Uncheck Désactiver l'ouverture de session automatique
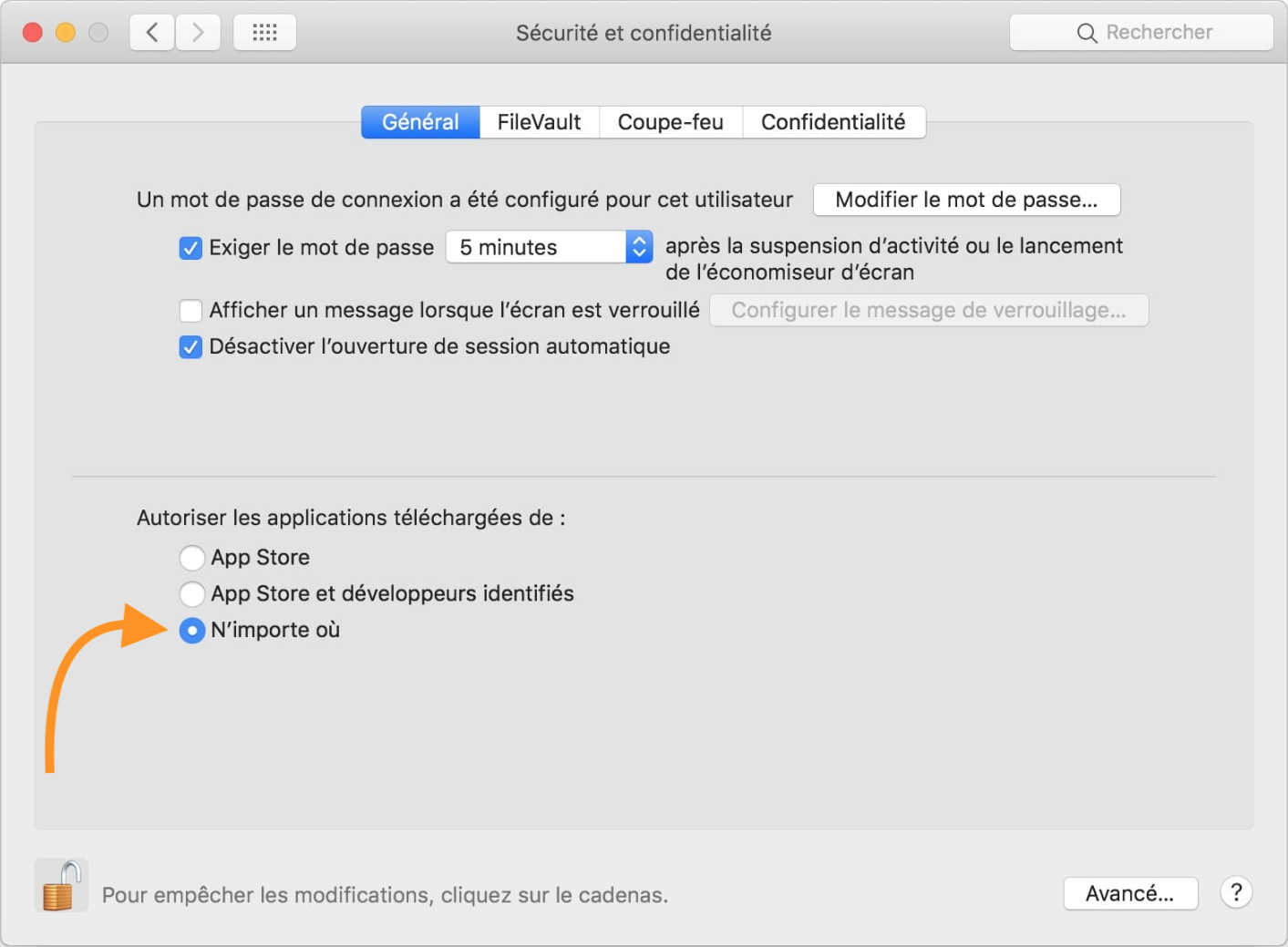This screenshot has width=1288, height=947. [191, 347]
